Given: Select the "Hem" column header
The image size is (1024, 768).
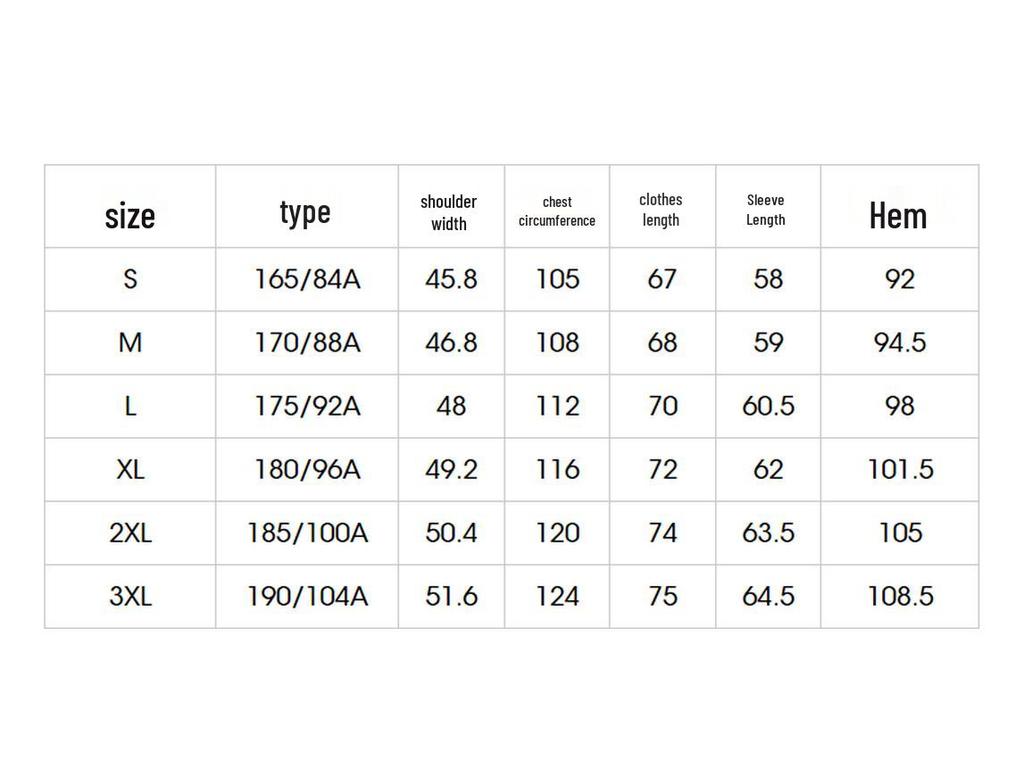Looking at the screenshot, I should [x=898, y=215].
